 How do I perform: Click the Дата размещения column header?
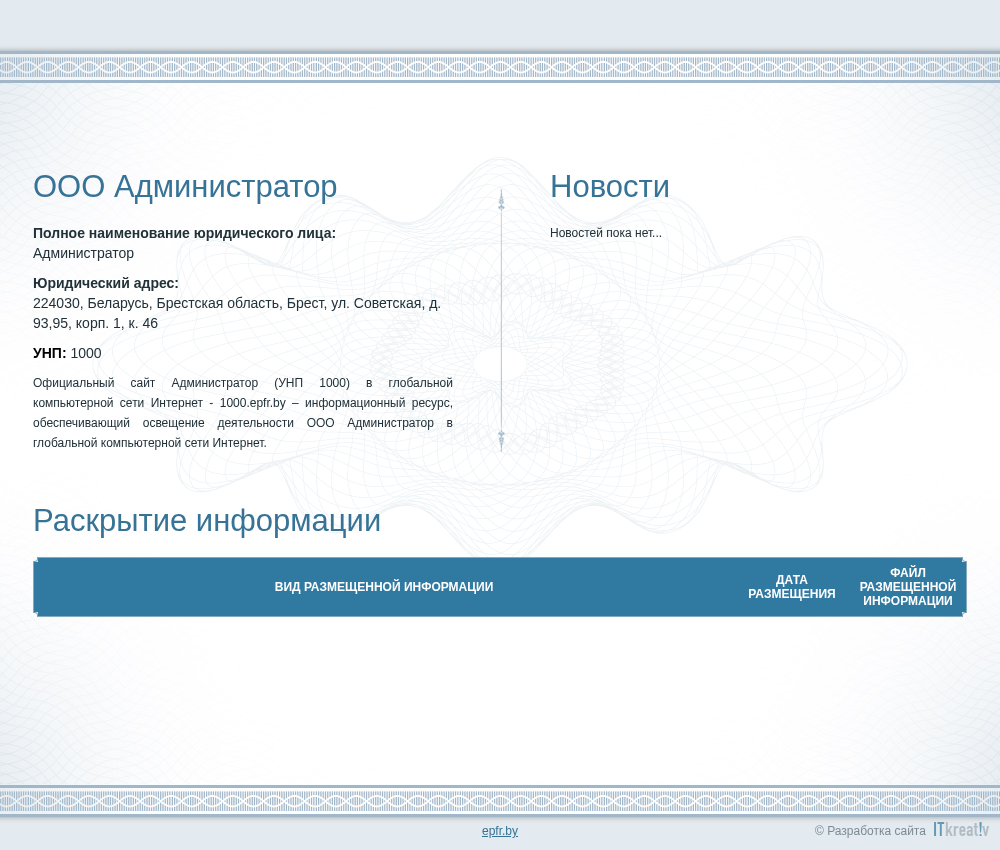[791, 587]
